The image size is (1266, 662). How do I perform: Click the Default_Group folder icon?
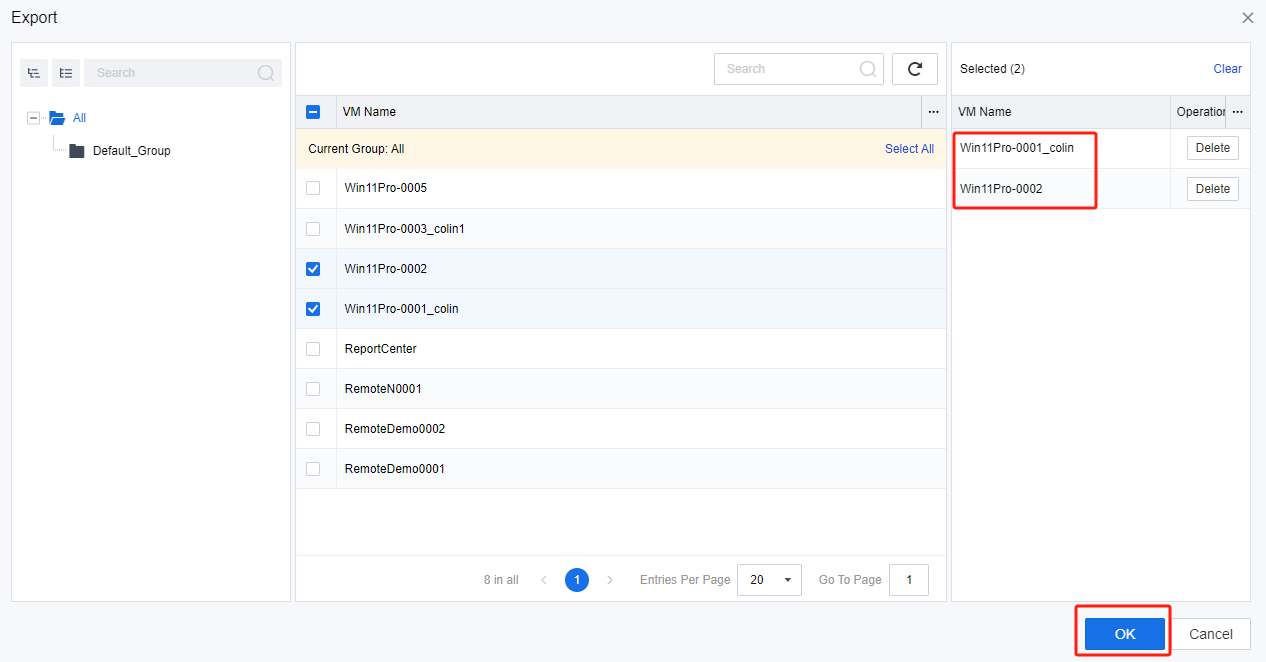pyautogui.click(x=77, y=151)
